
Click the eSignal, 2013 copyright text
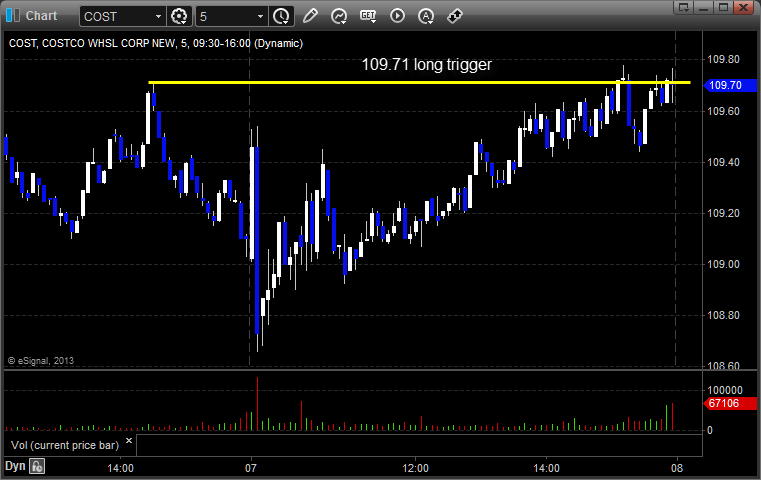pyautogui.click(x=41, y=361)
